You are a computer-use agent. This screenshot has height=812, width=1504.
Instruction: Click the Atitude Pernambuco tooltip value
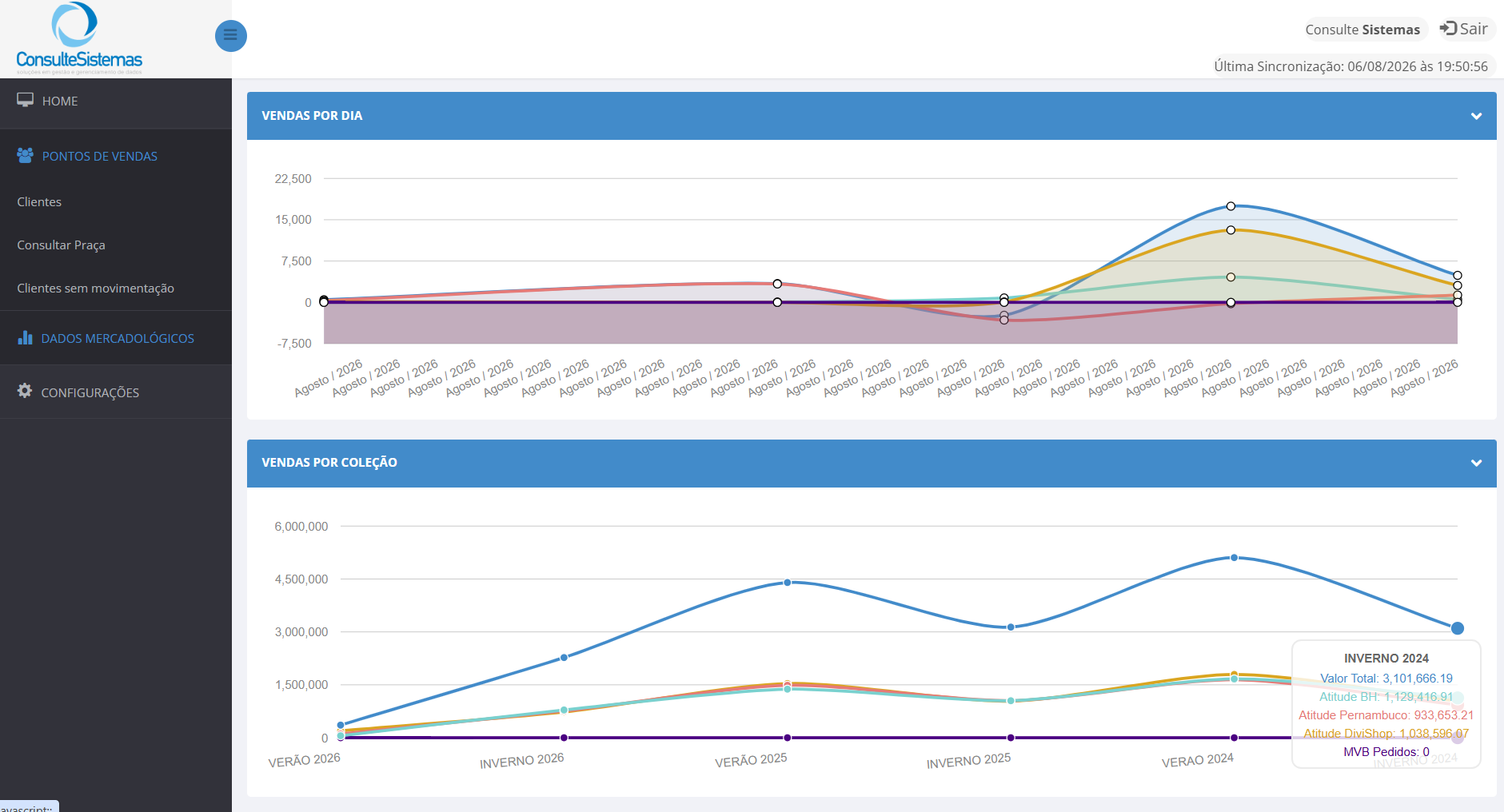1386,715
